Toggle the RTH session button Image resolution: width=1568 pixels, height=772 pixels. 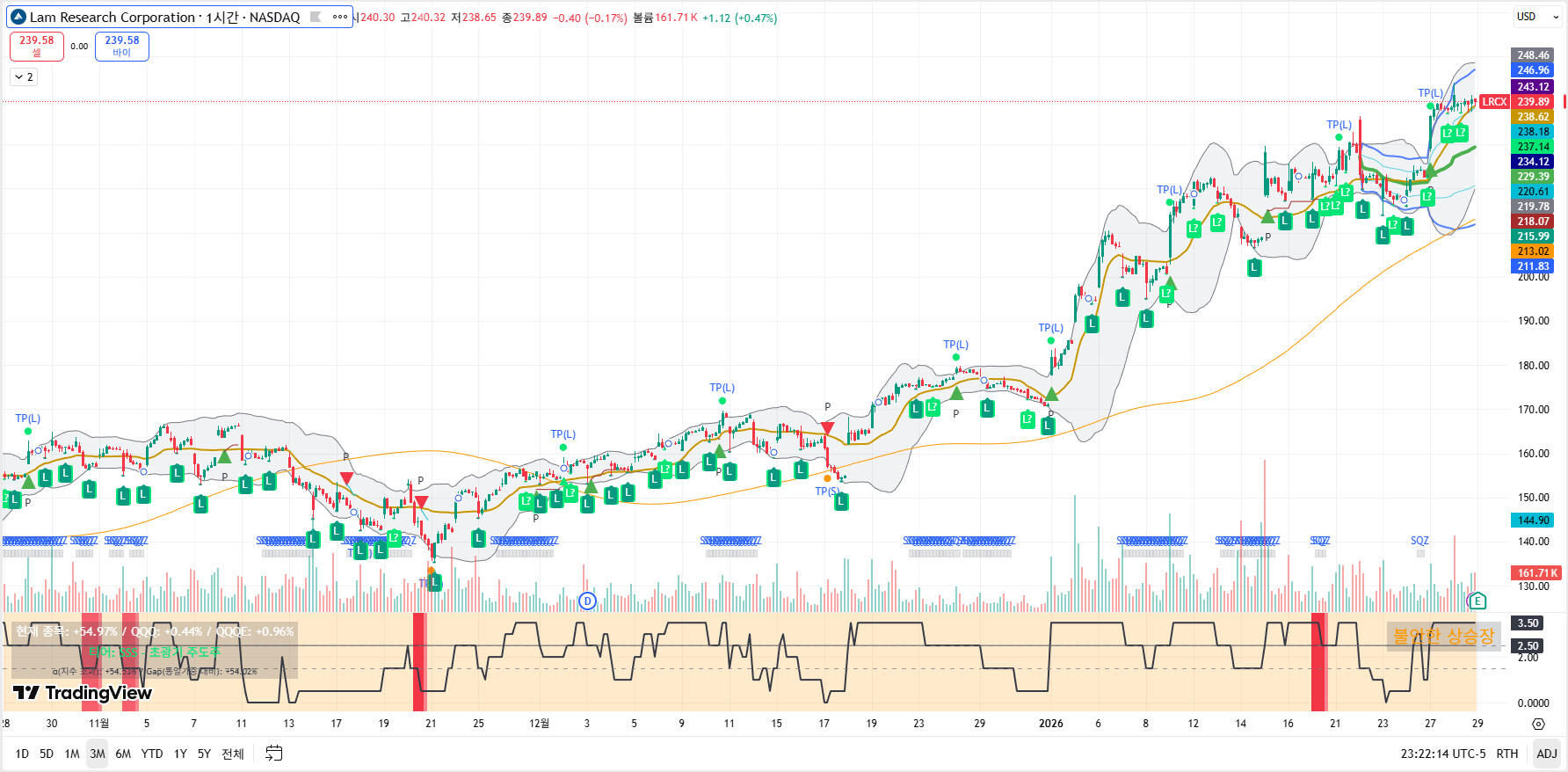[1507, 754]
